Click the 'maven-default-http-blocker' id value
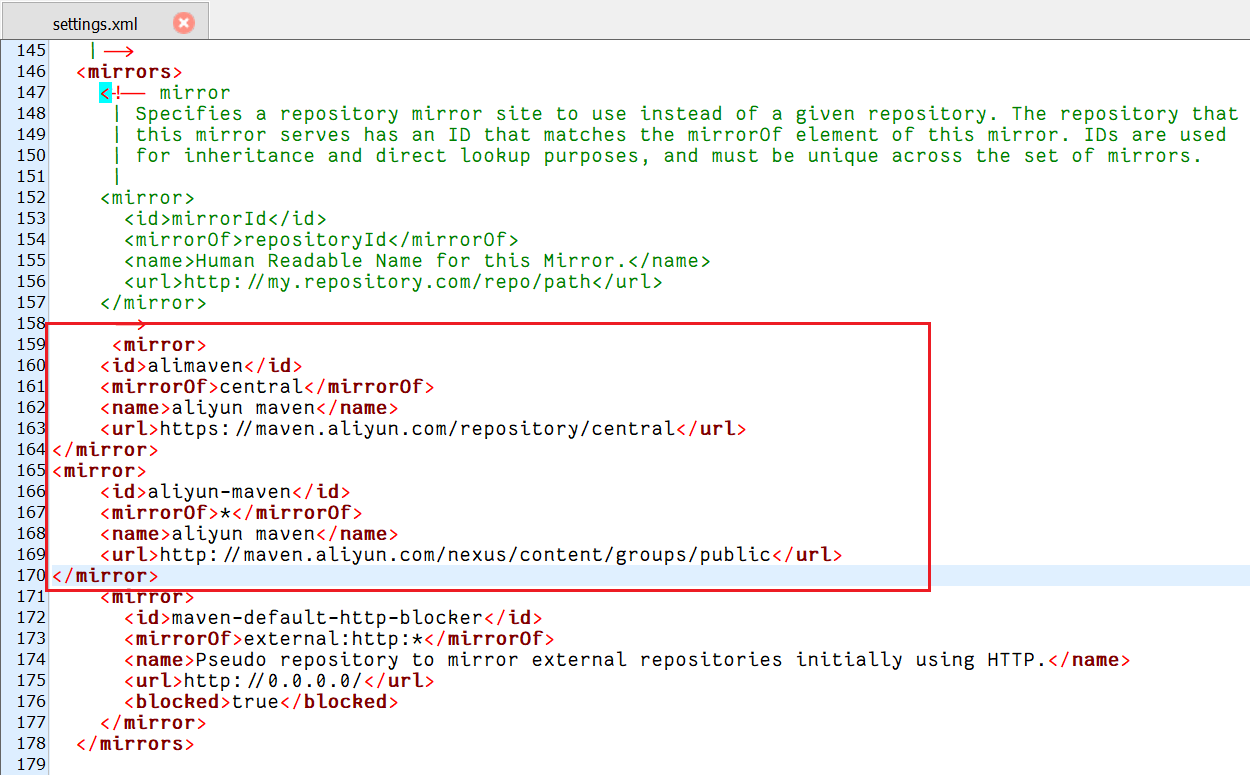The image size is (1250, 775). 329,617
